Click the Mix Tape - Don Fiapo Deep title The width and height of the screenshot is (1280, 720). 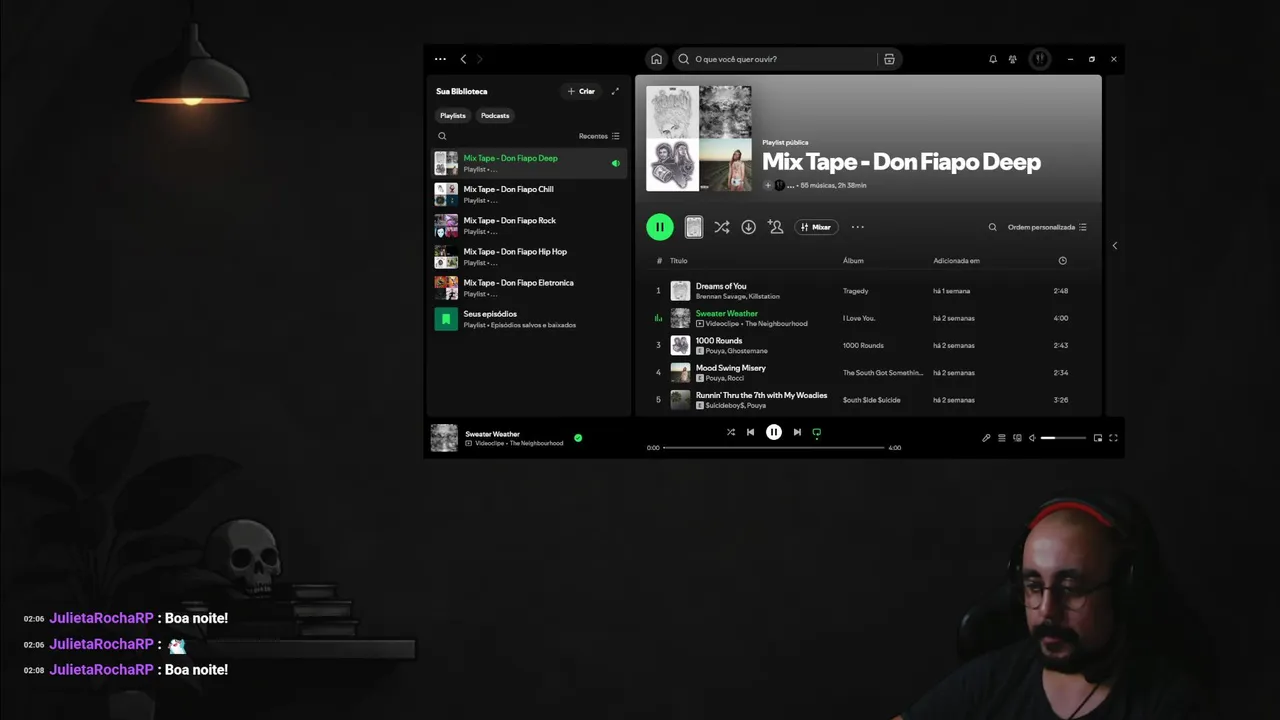[x=901, y=162]
